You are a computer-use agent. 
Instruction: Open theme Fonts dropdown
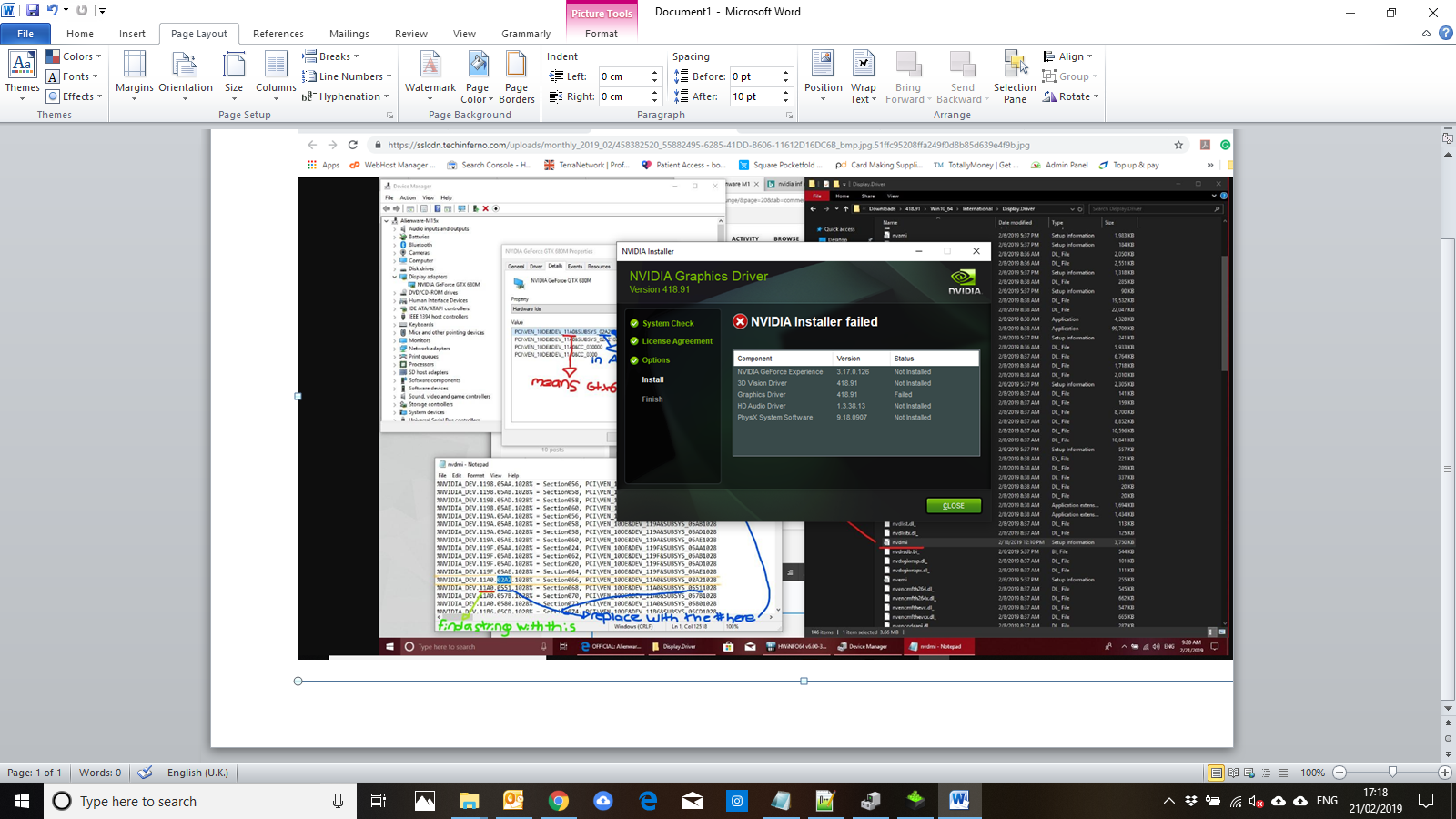[x=72, y=76]
